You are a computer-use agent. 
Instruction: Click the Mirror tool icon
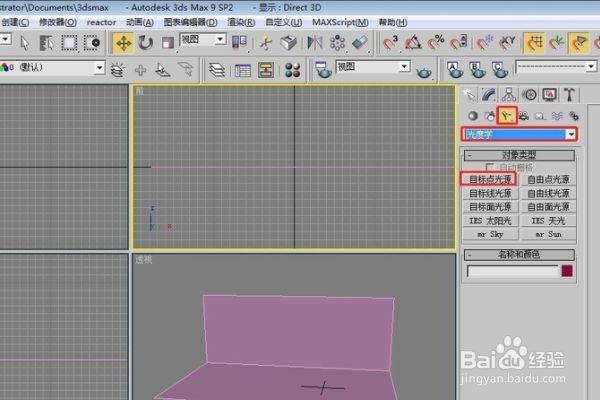tap(315, 43)
